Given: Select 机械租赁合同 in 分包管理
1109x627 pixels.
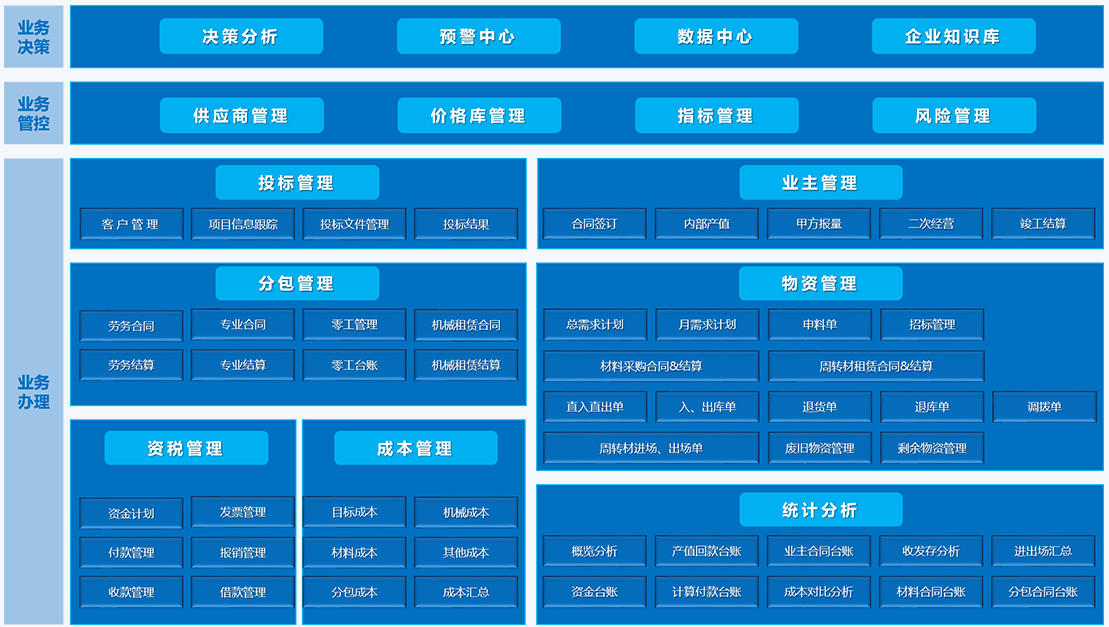Looking at the screenshot, I should (x=466, y=325).
